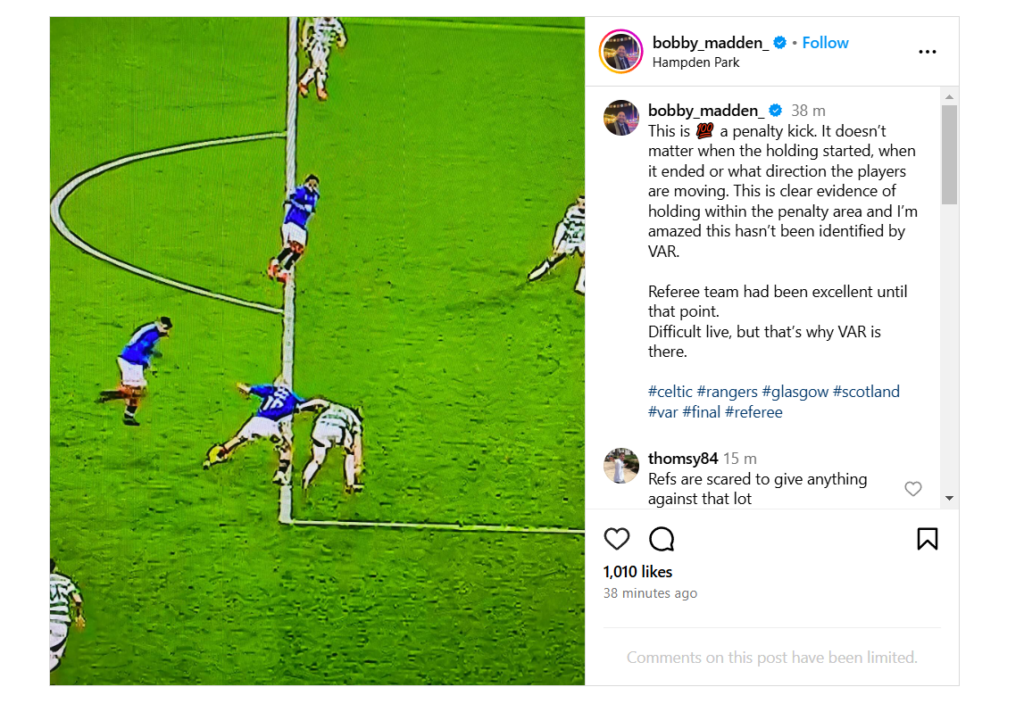Open the #rangers hashtag
Viewport: 1024px width, 712px height.
[727, 392]
